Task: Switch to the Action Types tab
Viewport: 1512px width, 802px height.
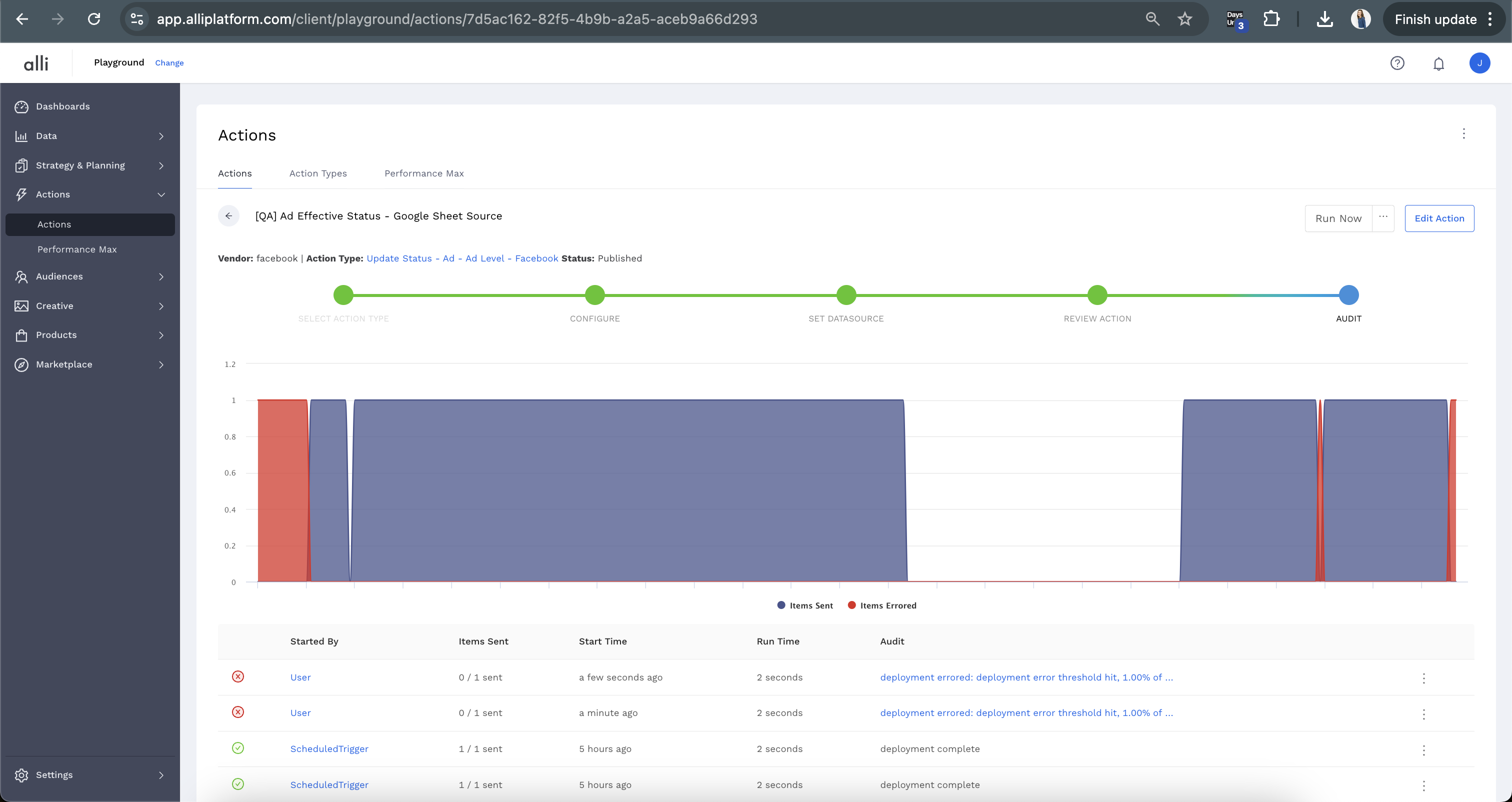Action: coord(317,174)
